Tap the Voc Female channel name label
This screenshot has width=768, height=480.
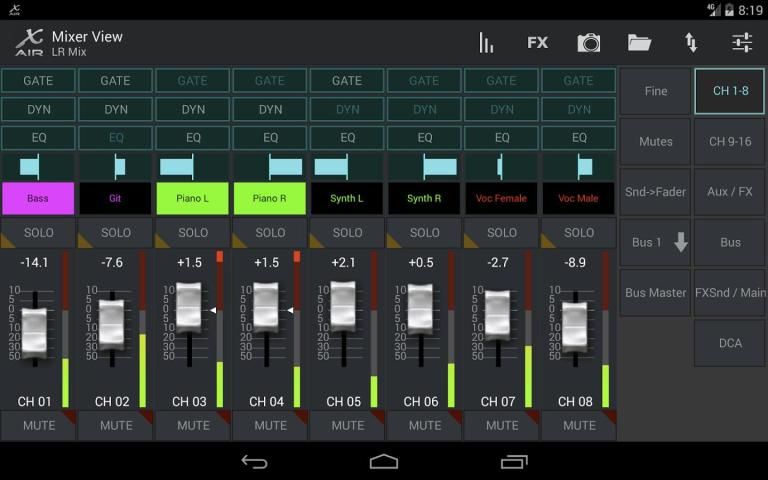(502, 198)
